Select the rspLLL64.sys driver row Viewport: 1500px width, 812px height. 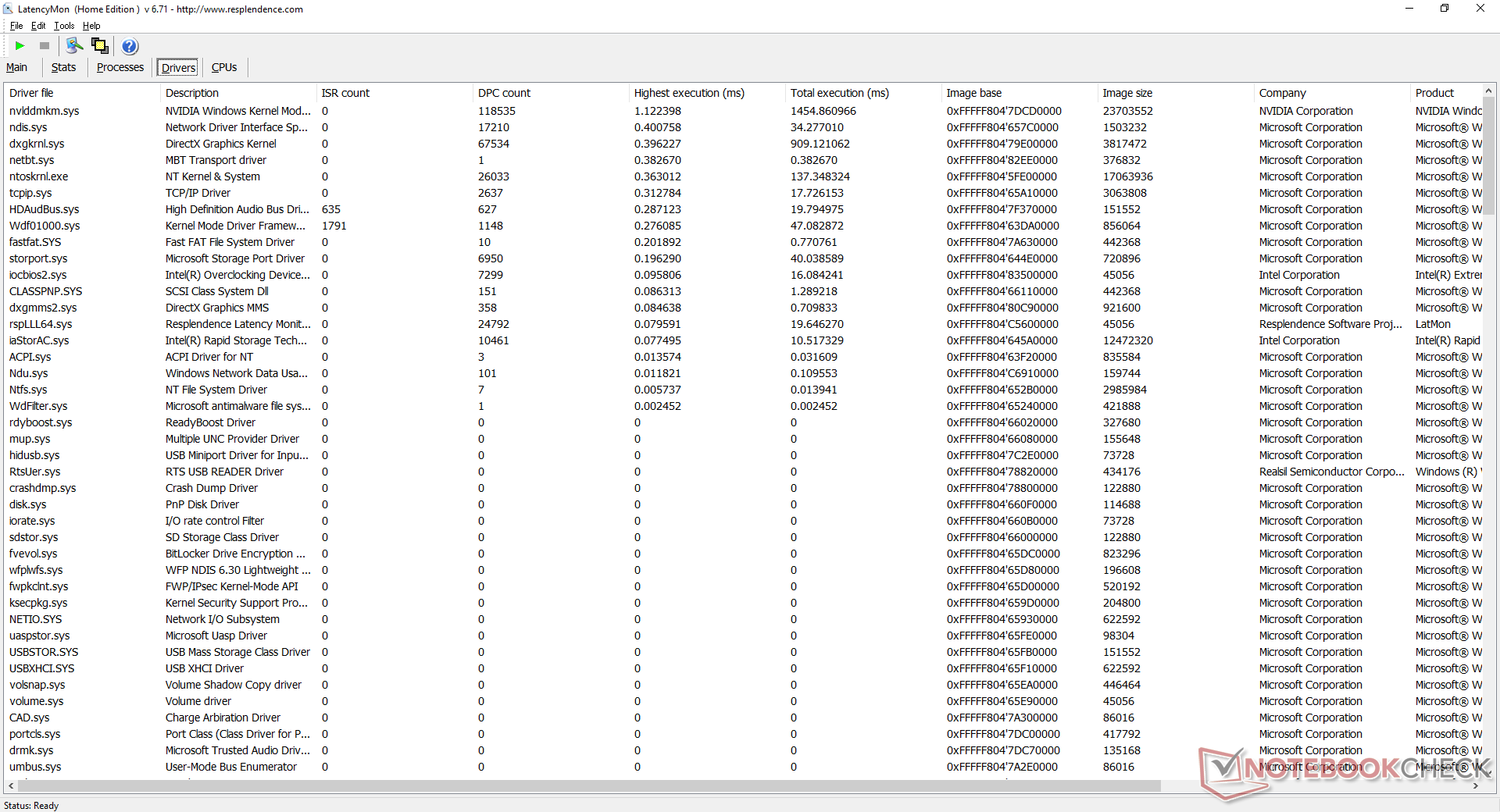point(743,324)
